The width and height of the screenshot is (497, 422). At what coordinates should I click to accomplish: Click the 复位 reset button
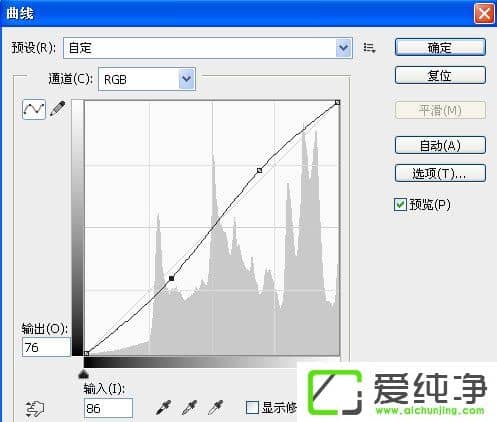point(440,75)
